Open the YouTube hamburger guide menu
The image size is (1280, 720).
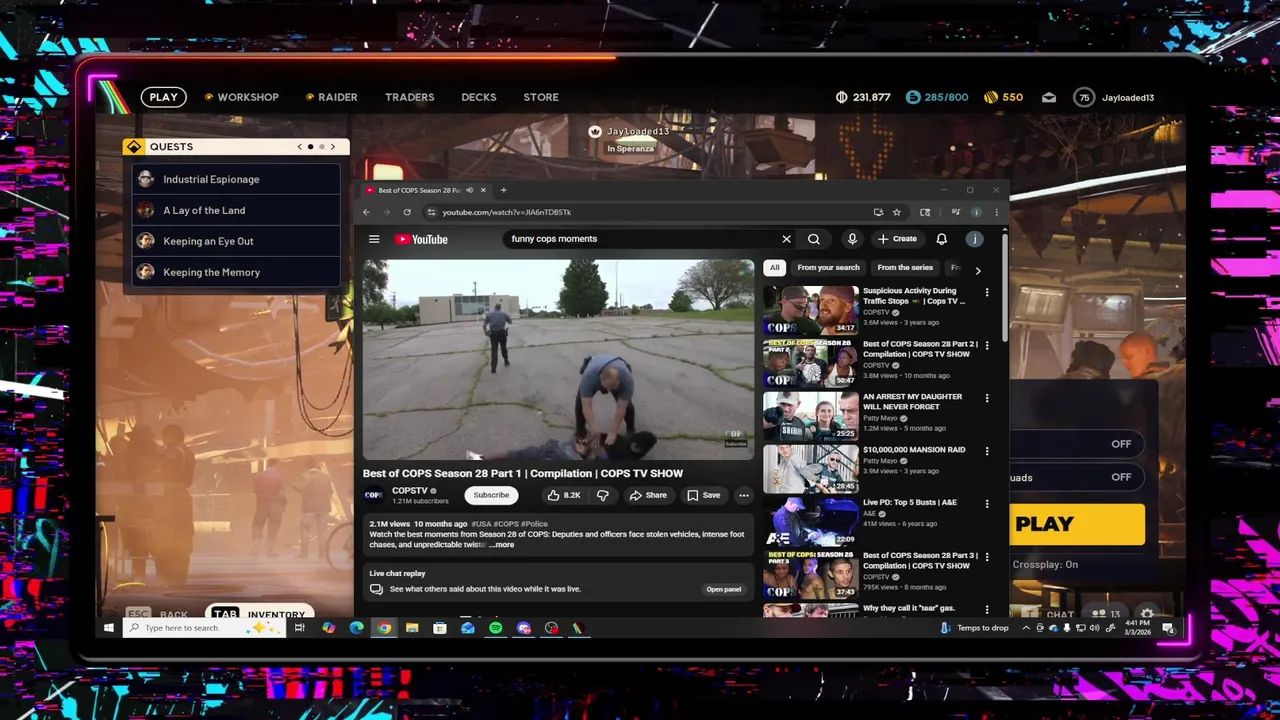pos(374,239)
